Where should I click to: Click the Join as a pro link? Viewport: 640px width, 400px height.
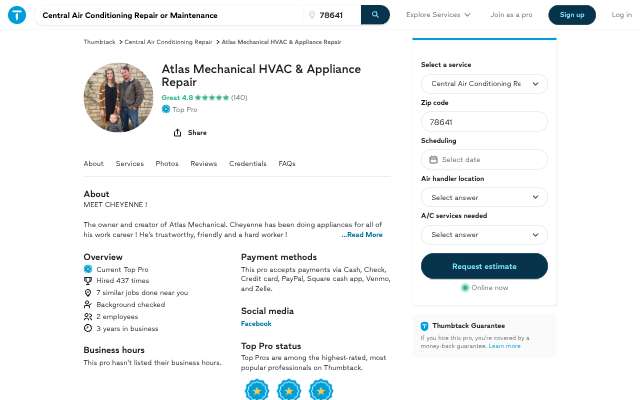pyautogui.click(x=511, y=15)
